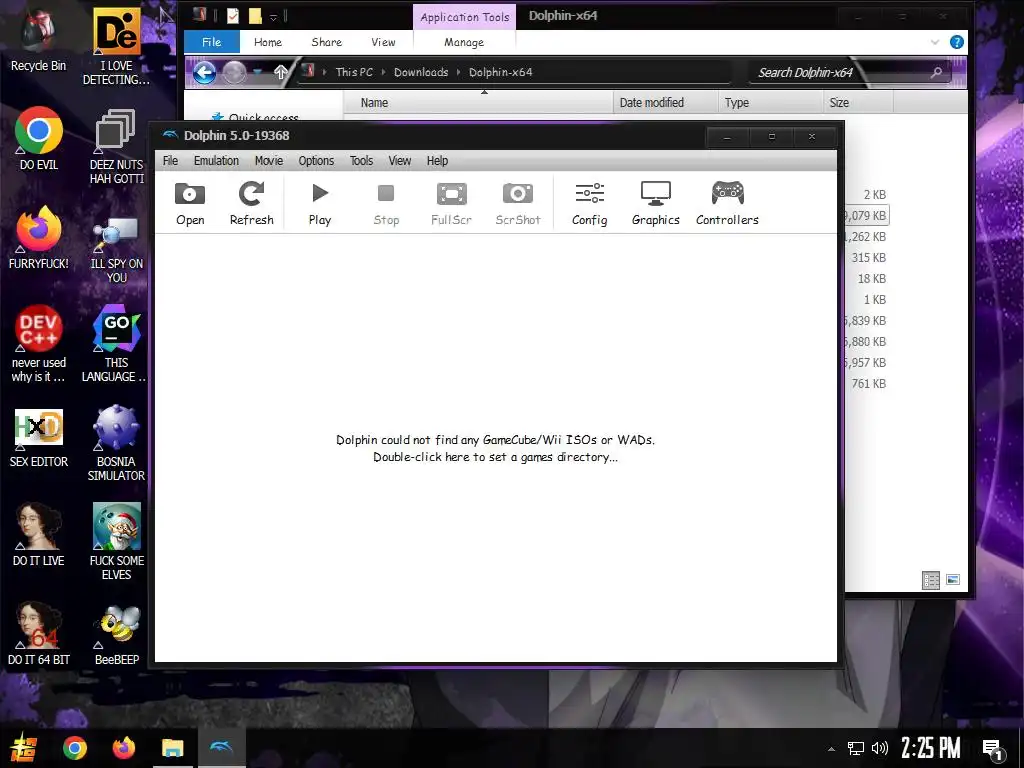This screenshot has width=1024, height=768.
Task: Open the Tools menu in Dolphin
Action: tap(361, 161)
